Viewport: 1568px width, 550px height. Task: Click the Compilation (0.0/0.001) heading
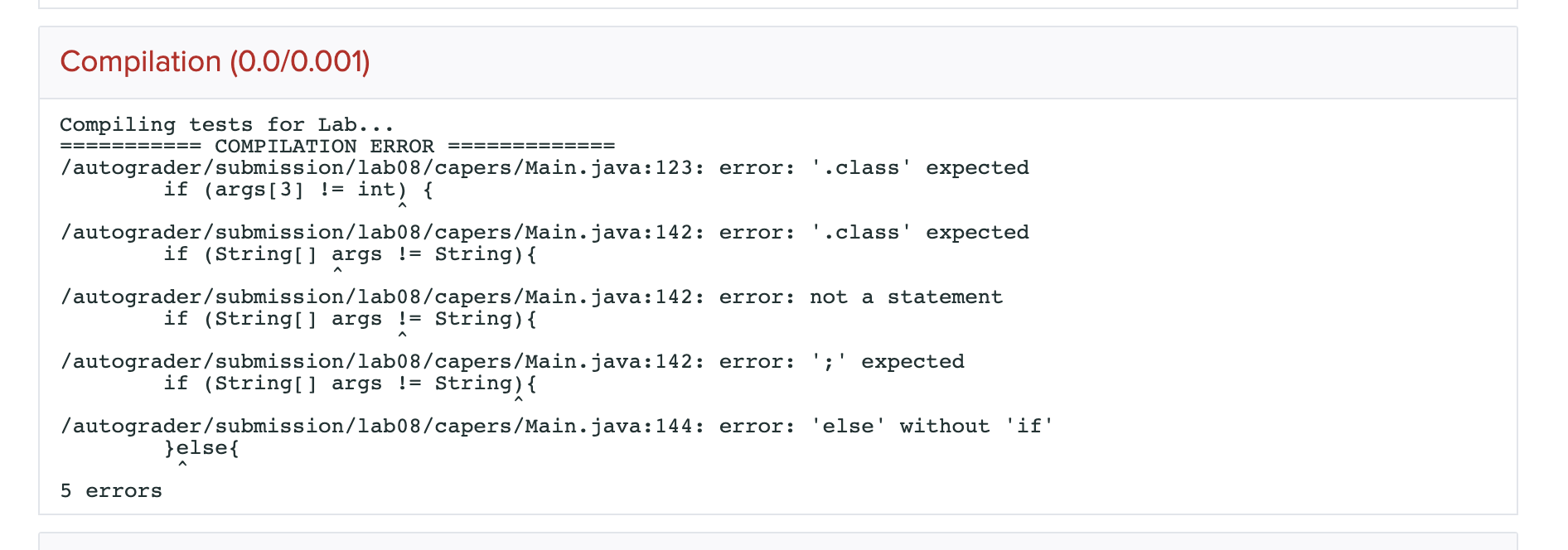pos(215,62)
